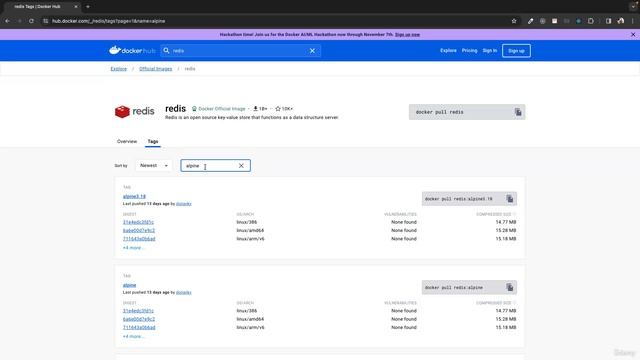
Task: Open the Sort by Newest dropdown
Action: pos(153,165)
